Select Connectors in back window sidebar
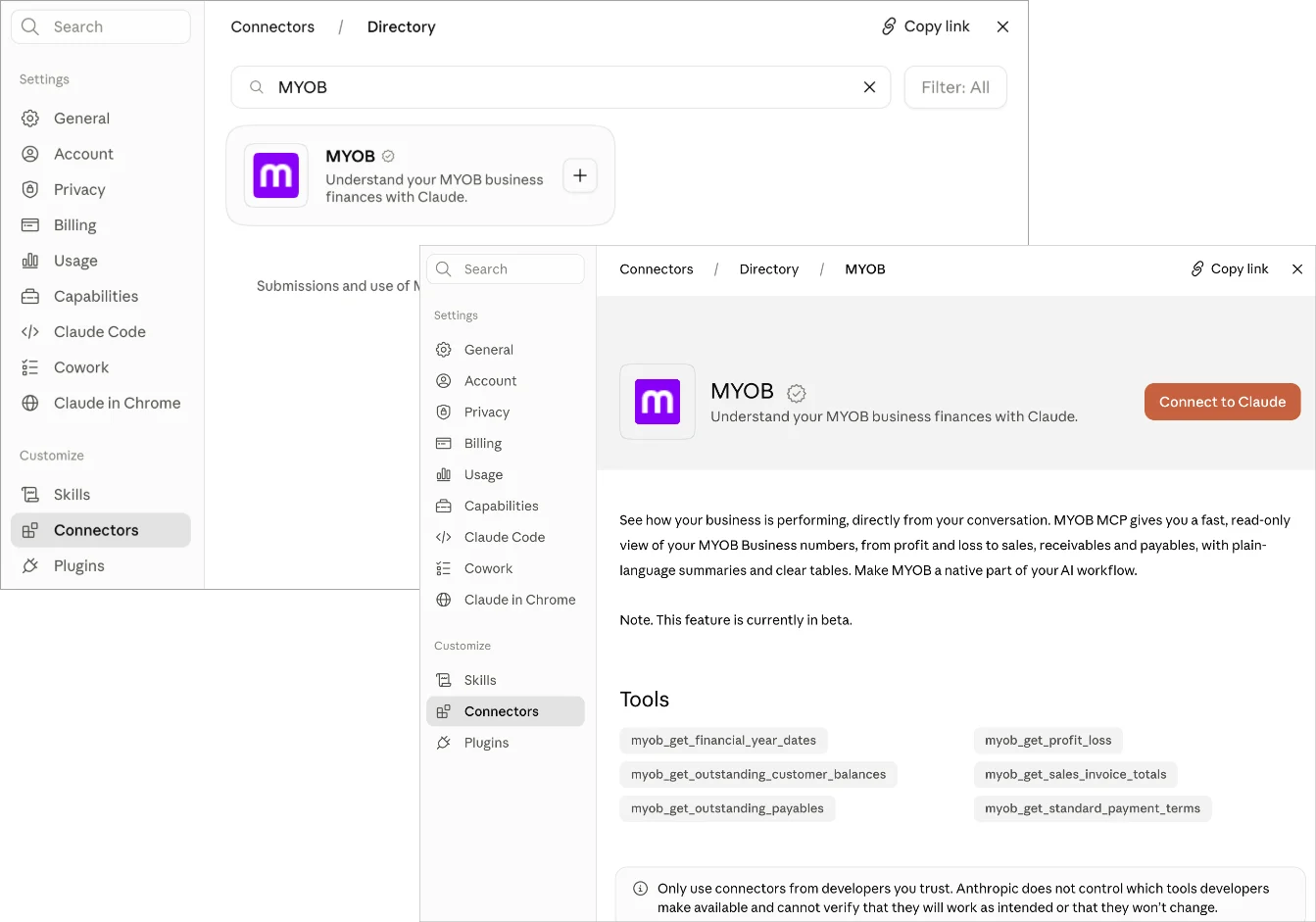Viewport: 1316px width, 922px height. click(x=101, y=530)
